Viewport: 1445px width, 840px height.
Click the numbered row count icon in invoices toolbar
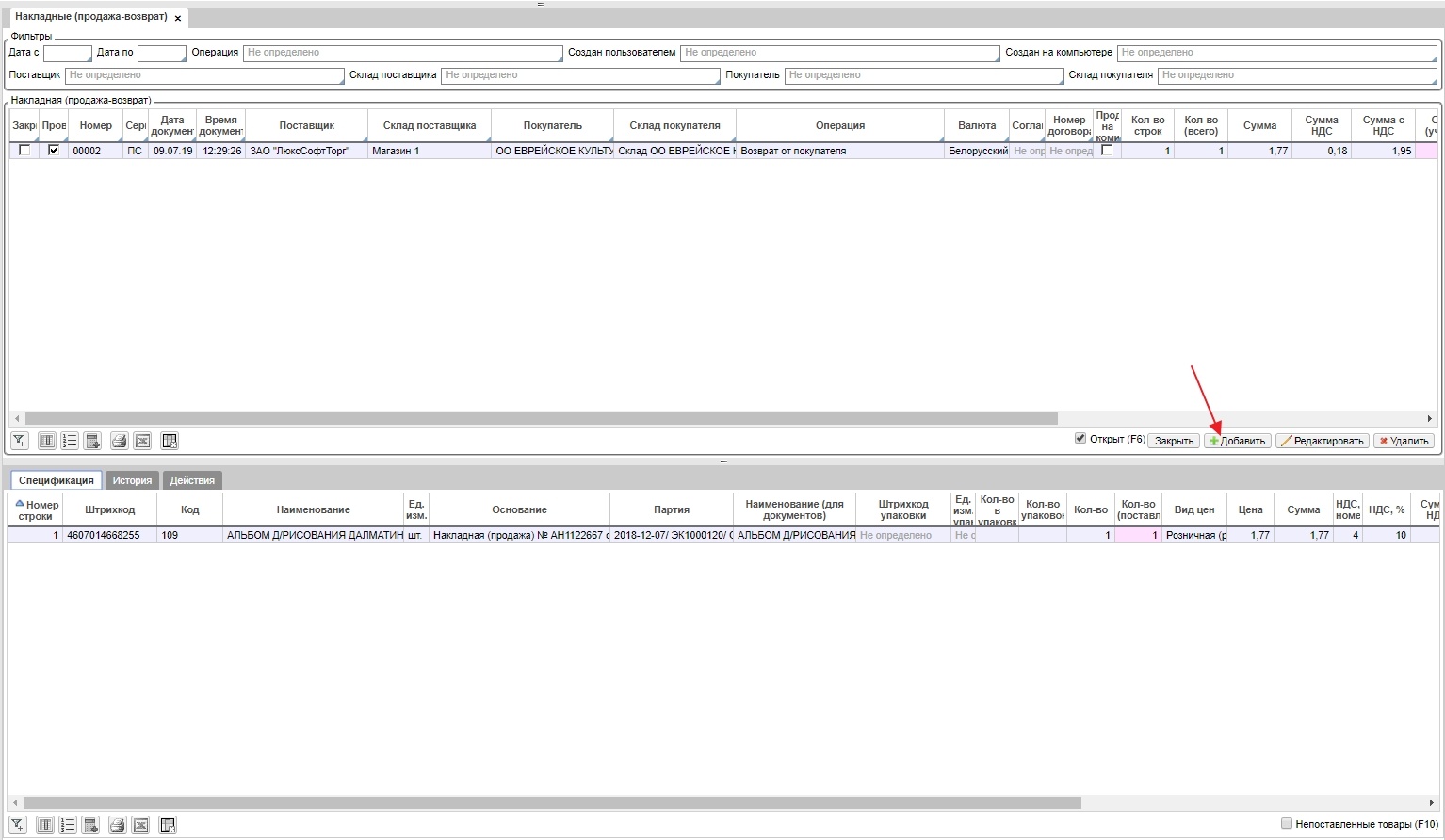pyautogui.click(x=70, y=441)
